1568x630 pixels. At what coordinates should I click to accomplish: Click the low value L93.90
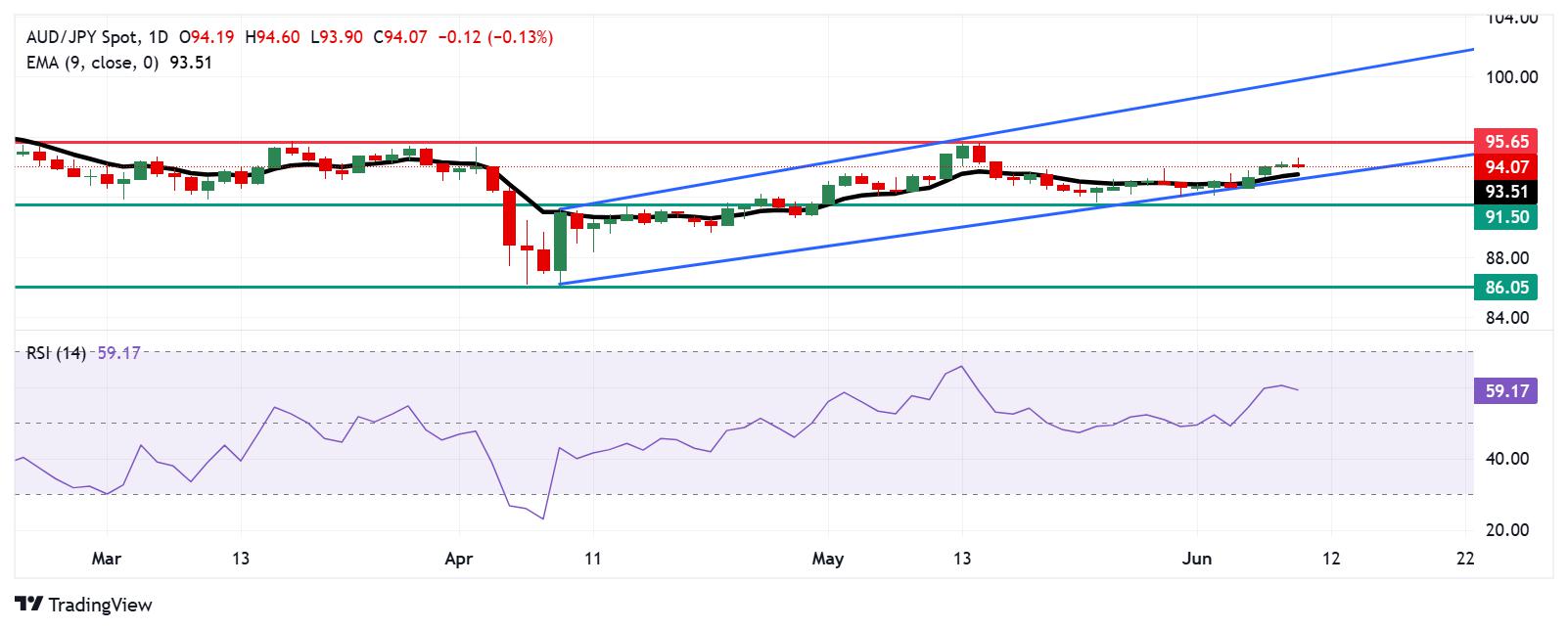pyautogui.click(x=336, y=37)
